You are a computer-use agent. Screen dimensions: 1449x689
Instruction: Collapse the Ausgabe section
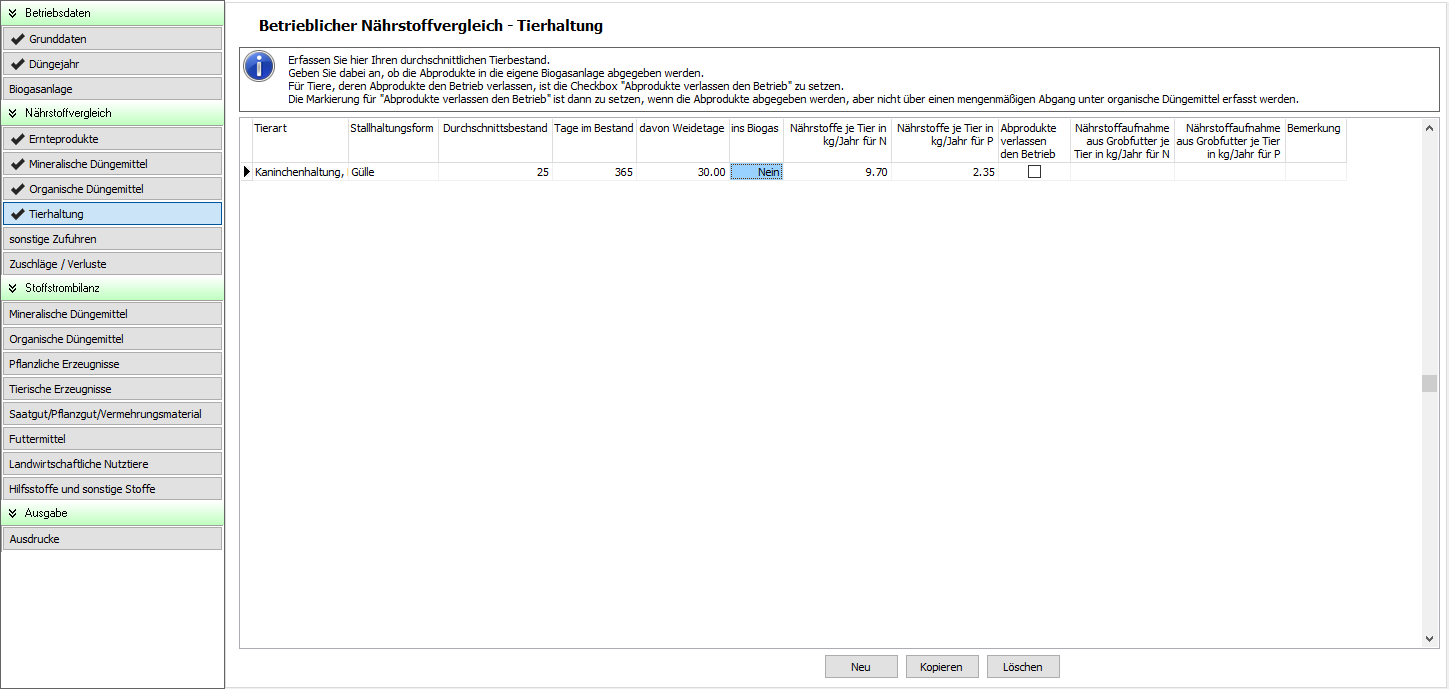coord(12,513)
